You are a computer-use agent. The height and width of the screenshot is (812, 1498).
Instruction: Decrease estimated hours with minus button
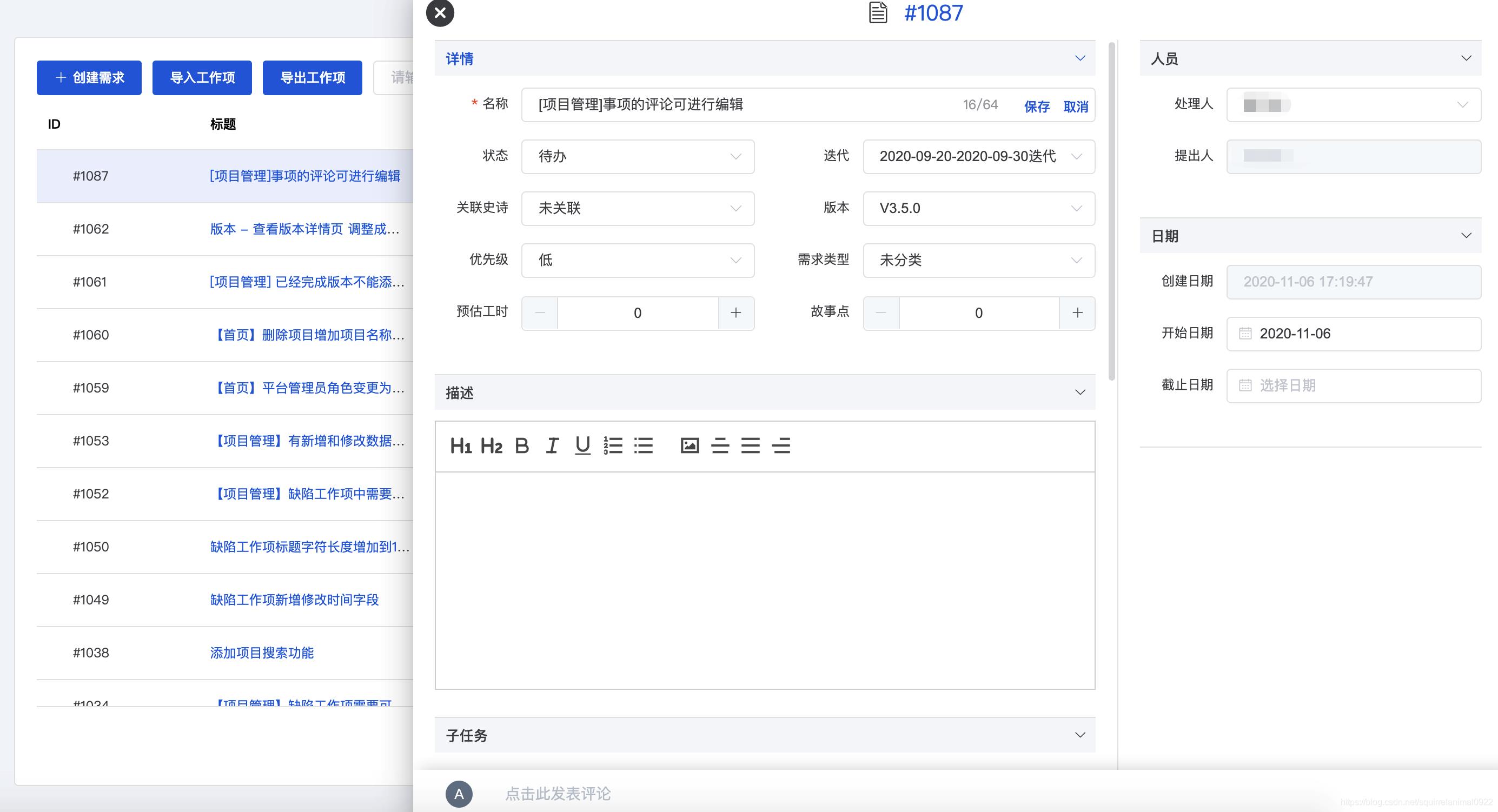pyautogui.click(x=540, y=314)
